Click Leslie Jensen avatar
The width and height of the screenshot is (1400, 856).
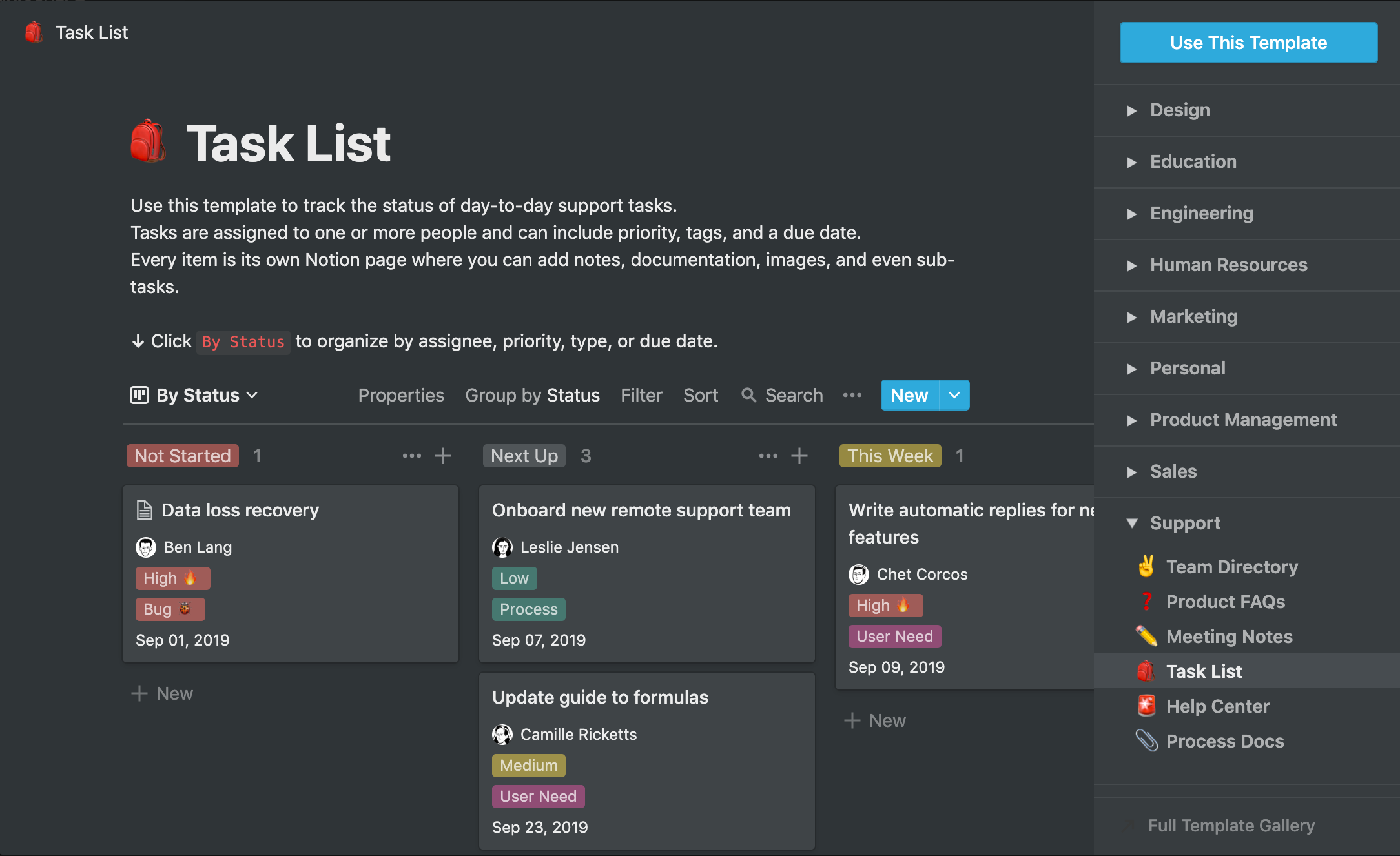502,547
